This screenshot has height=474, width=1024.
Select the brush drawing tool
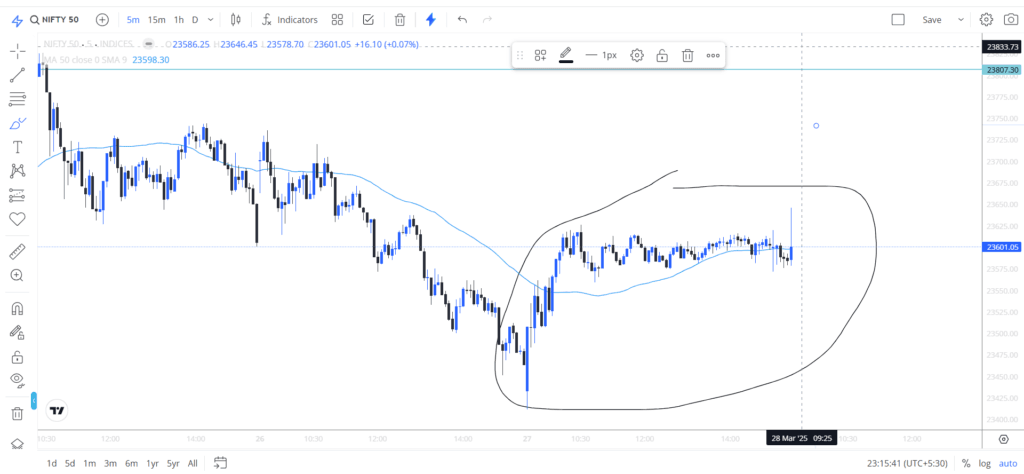tap(18, 123)
